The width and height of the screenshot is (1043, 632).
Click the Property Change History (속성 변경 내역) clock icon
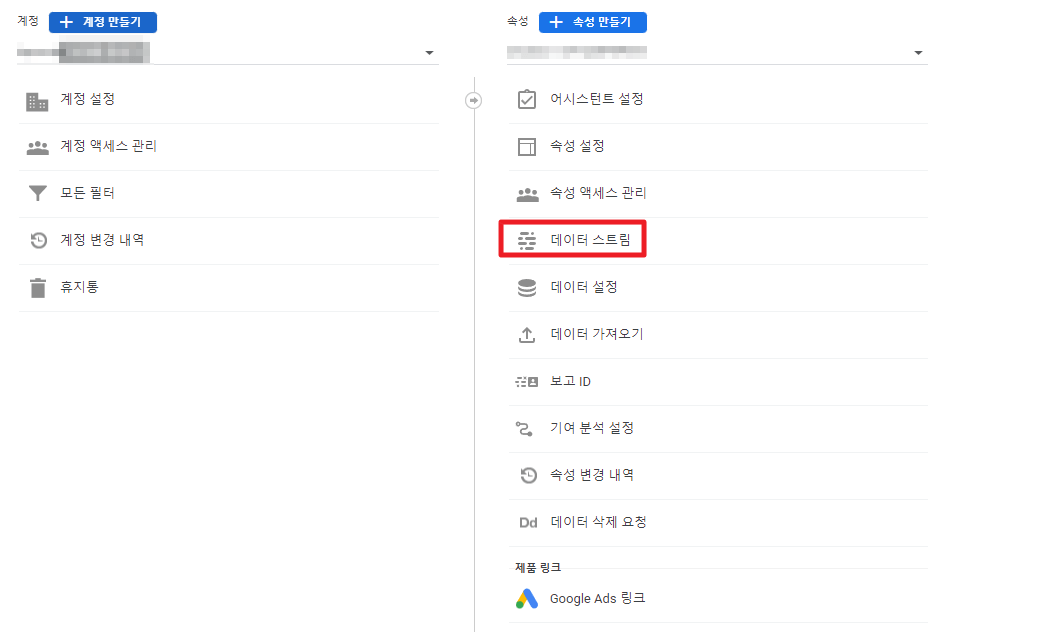pyautogui.click(x=528, y=475)
